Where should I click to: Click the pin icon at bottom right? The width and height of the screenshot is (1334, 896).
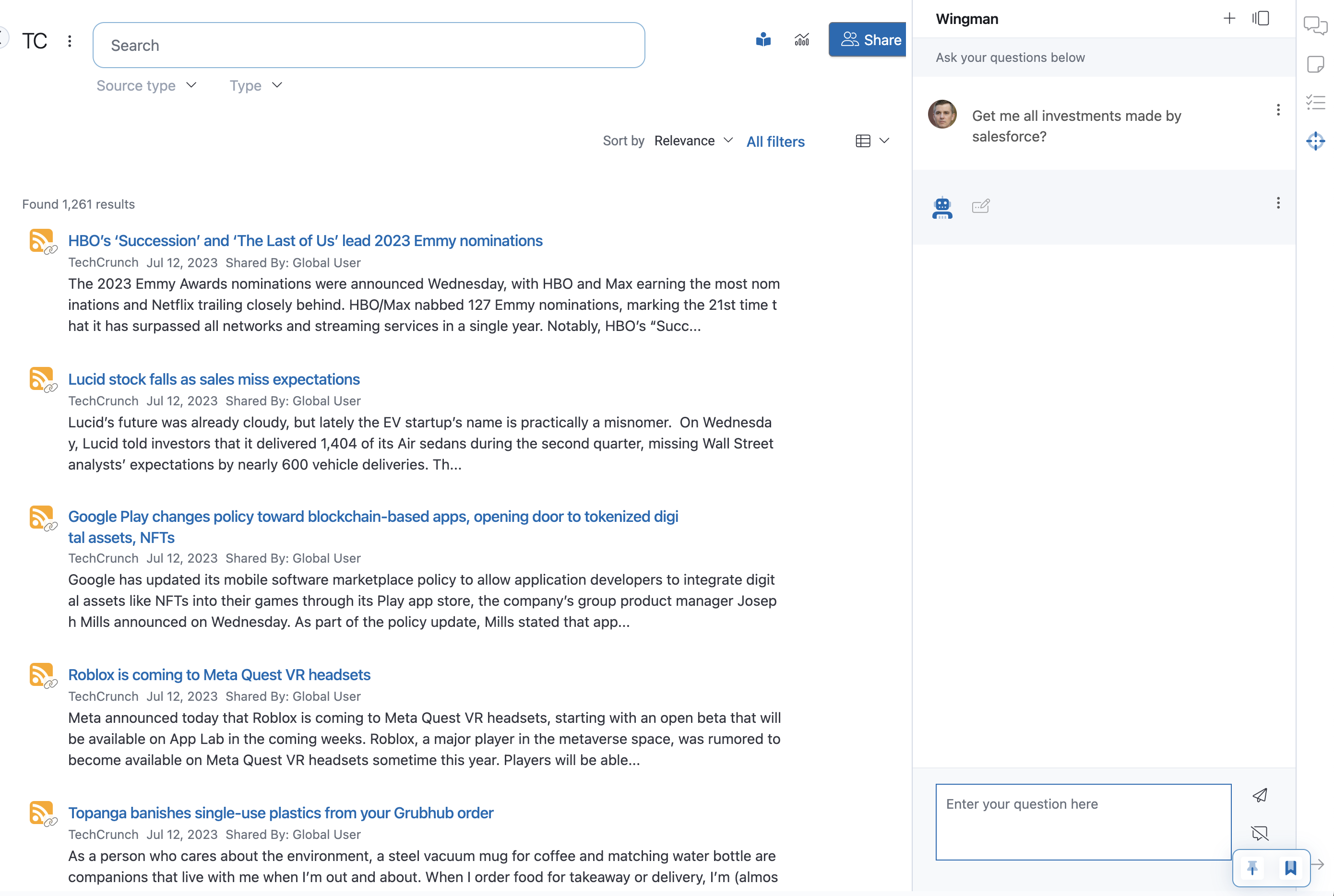[x=1252, y=867]
